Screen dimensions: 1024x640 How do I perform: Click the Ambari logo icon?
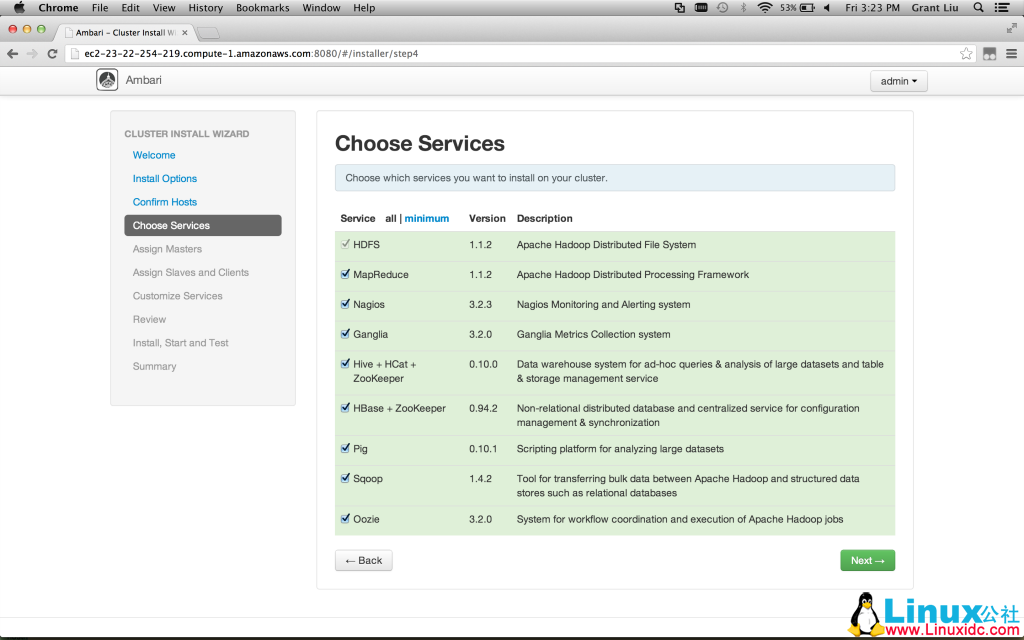pos(107,81)
